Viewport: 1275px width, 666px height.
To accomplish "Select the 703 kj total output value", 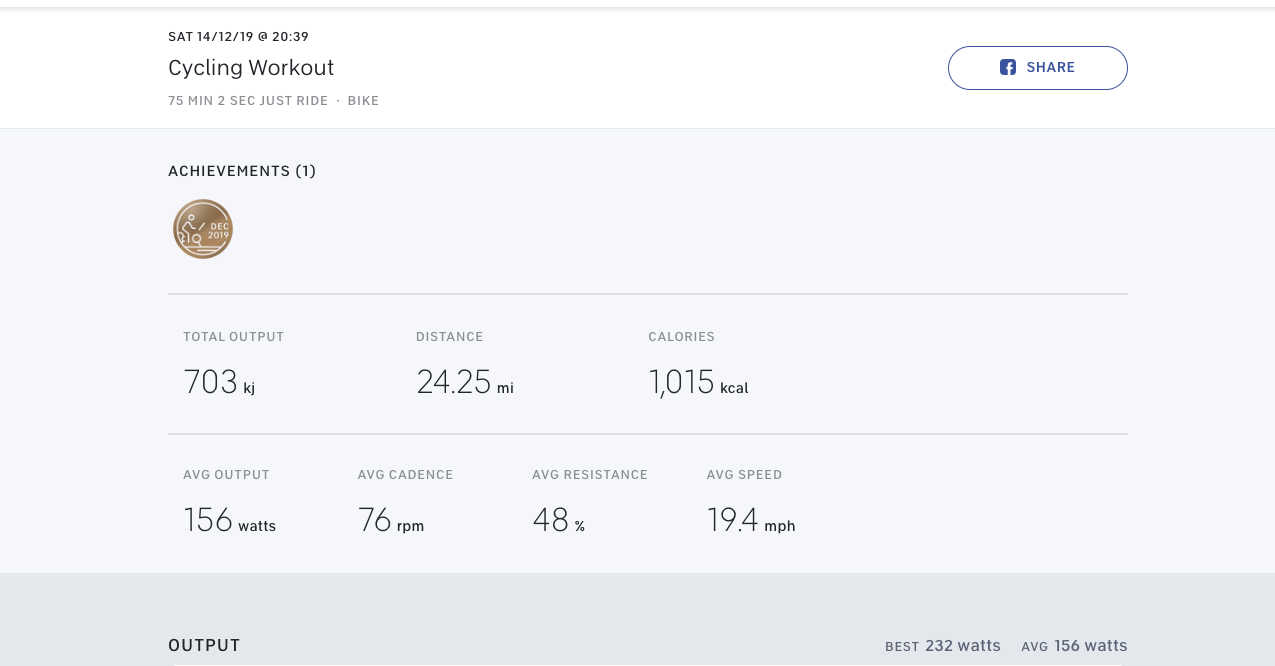I will [219, 383].
